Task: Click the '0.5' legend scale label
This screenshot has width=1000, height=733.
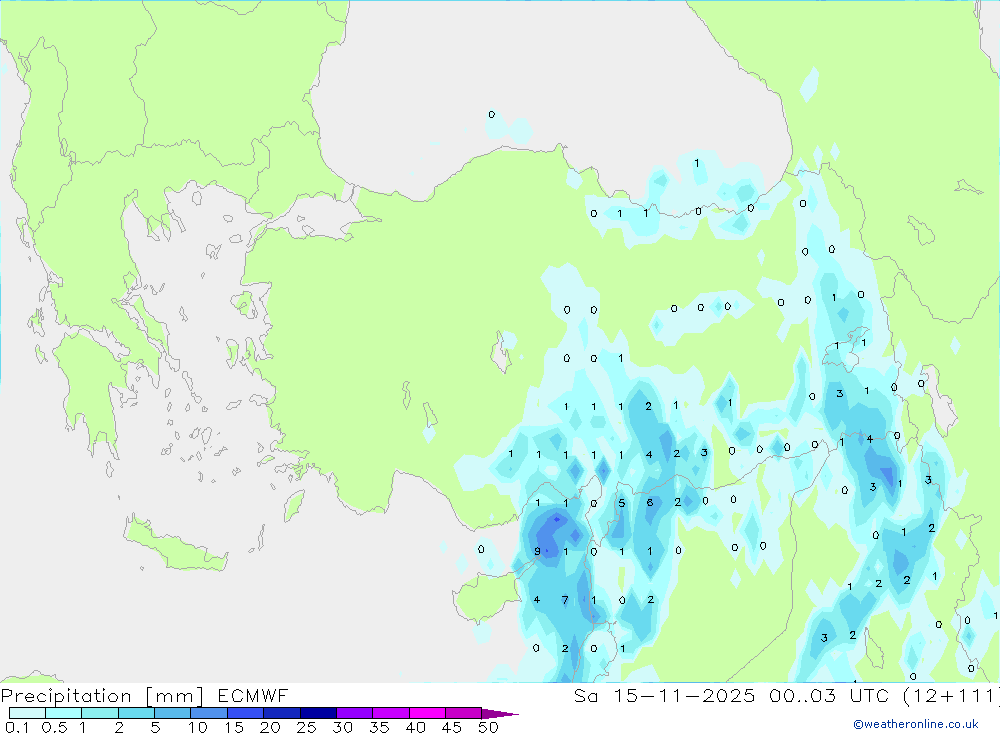Action: (x=54, y=727)
